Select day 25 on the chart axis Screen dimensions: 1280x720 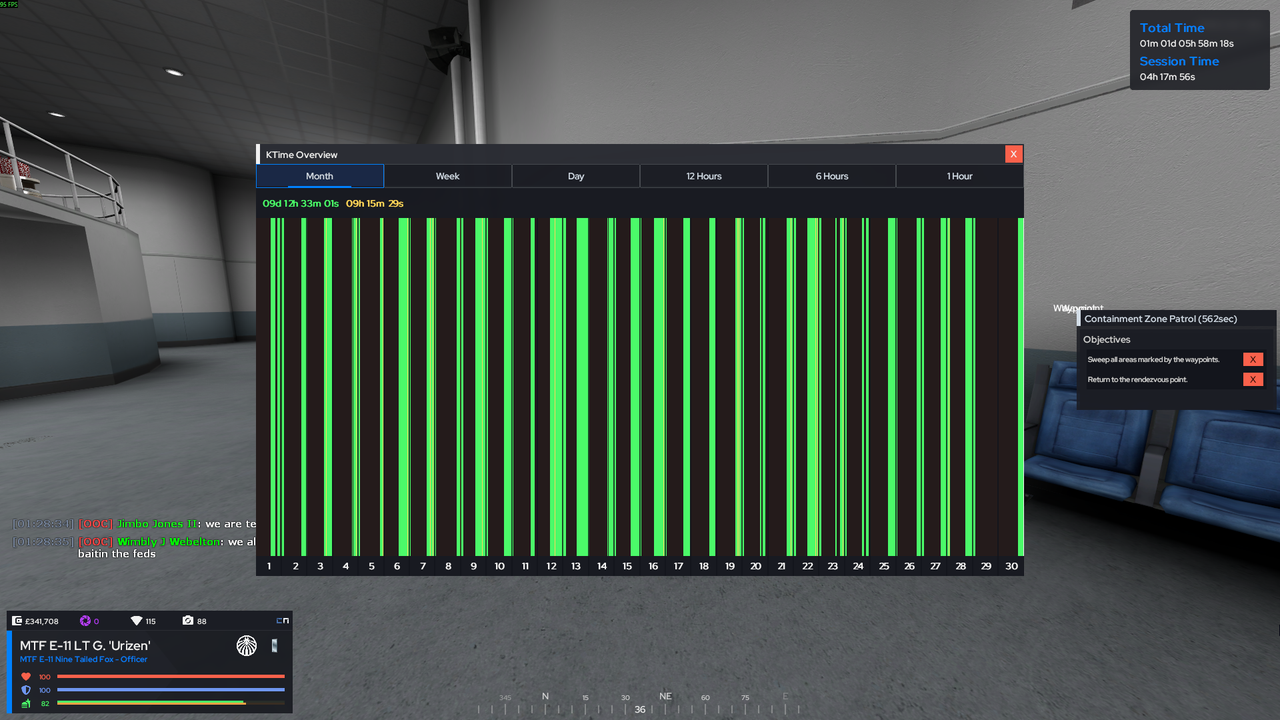tap(884, 567)
